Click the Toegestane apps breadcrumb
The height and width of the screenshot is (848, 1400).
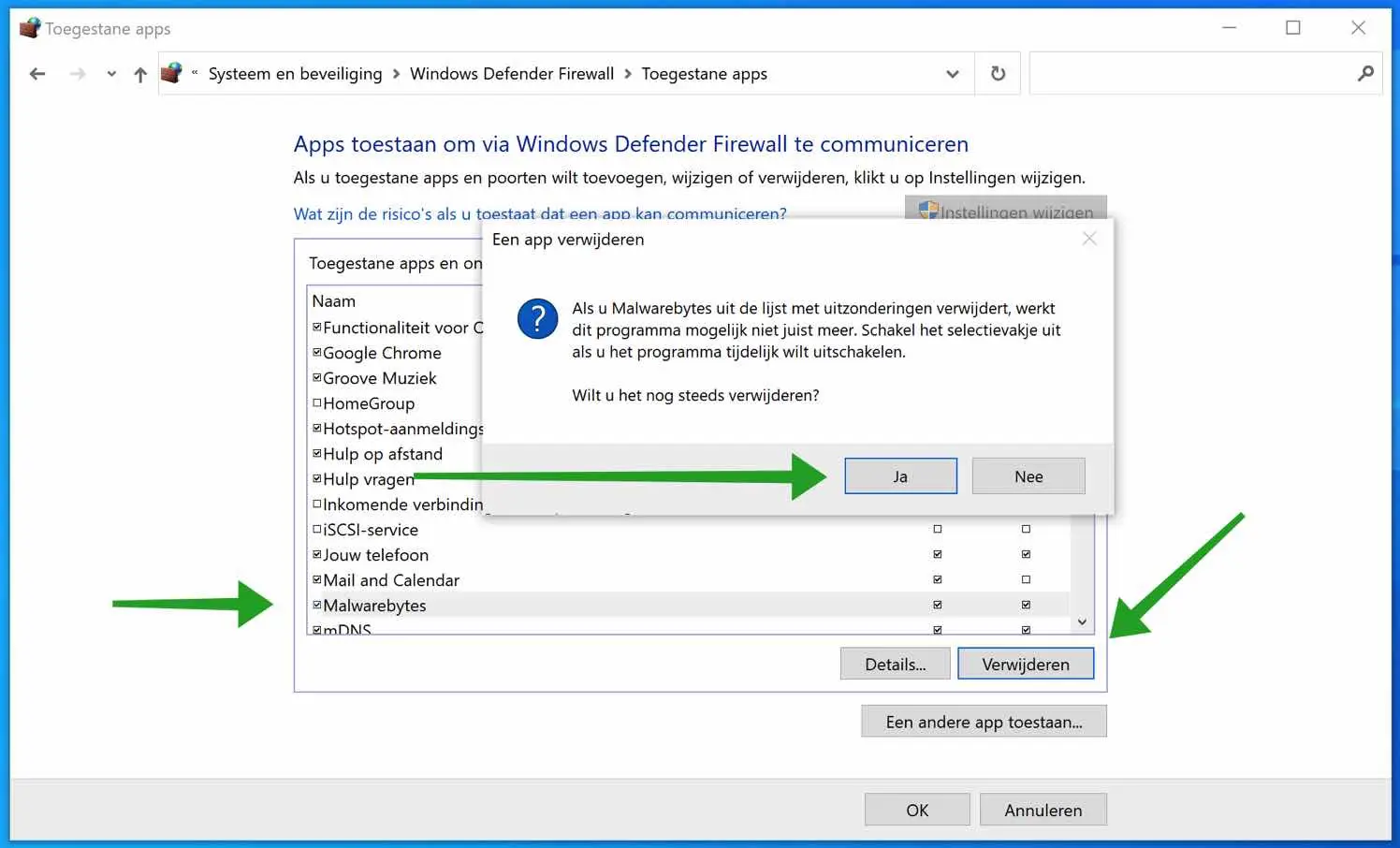tap(704, 74)
